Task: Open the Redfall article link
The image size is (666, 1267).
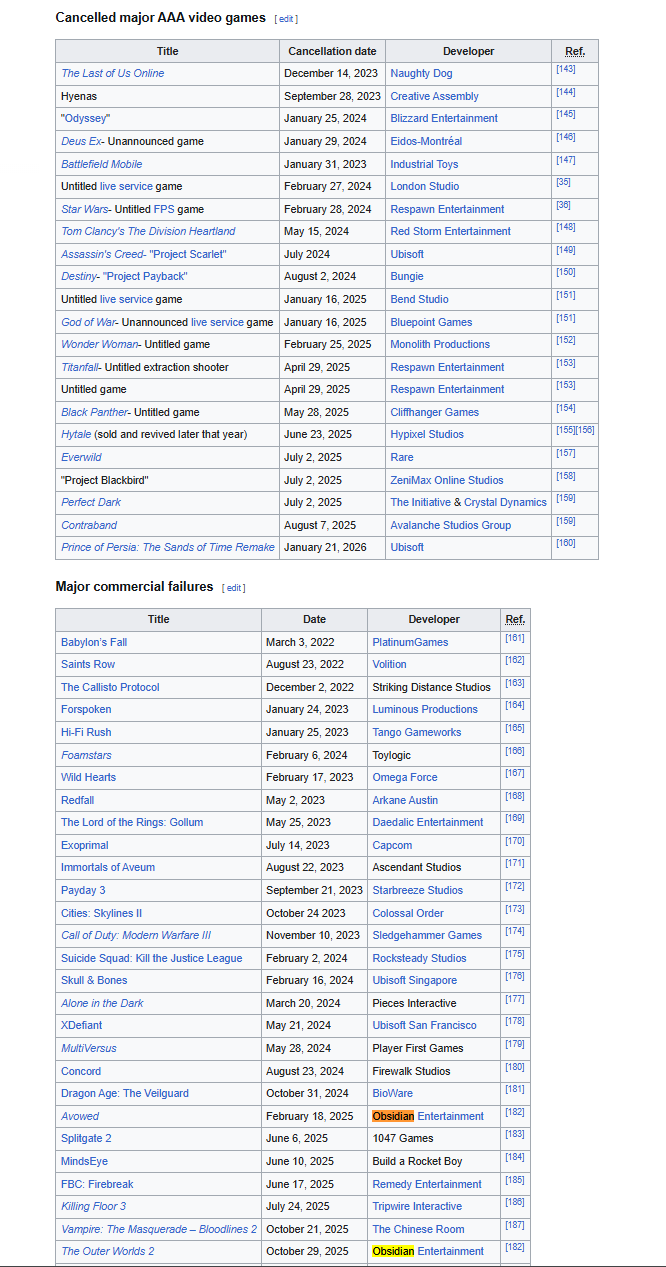Action: coord(77,800)
